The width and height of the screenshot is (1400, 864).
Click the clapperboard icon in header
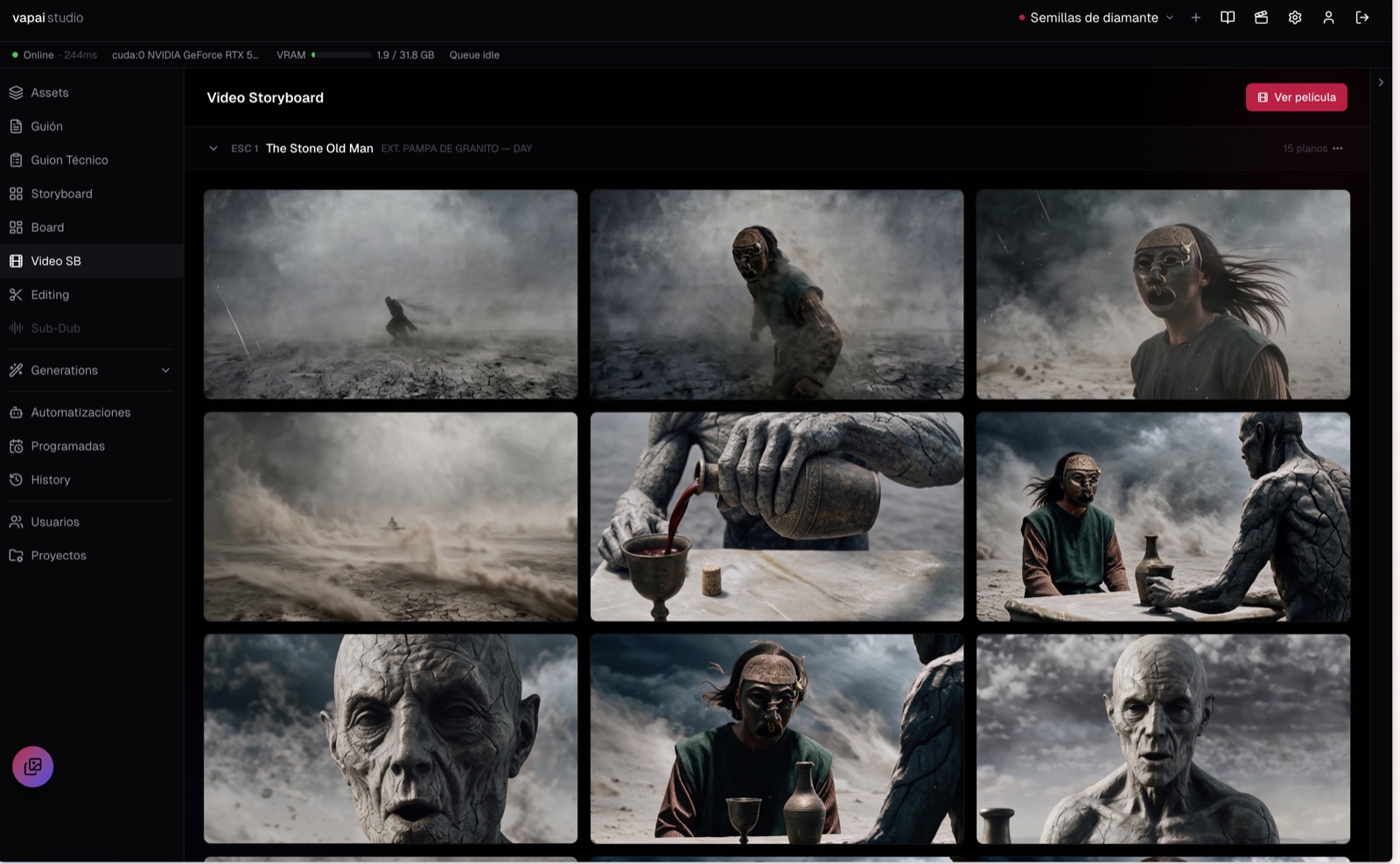point(1261,18)
